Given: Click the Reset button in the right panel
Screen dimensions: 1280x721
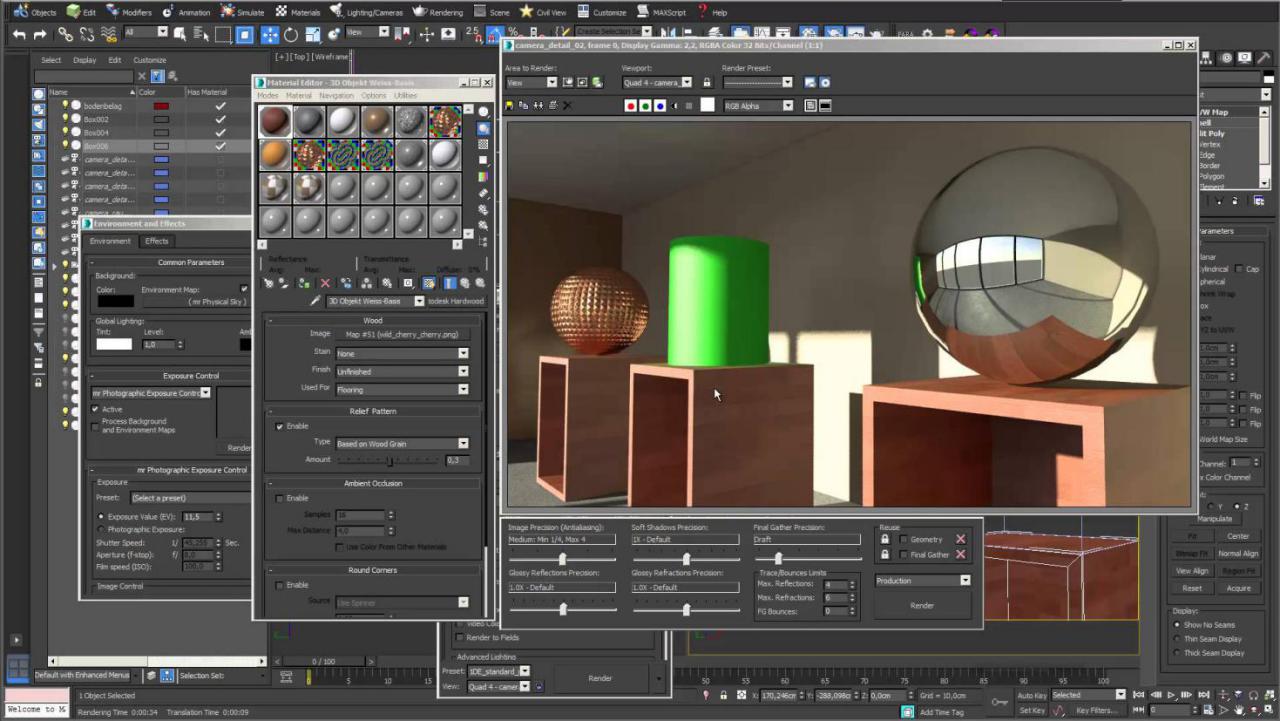Looking at the screenshot, I should pos(1195,589).
